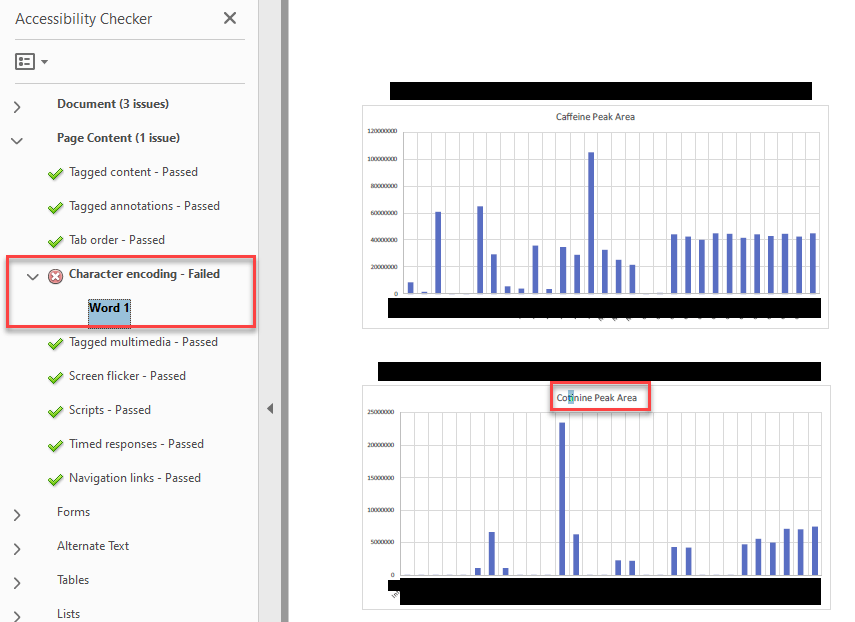Viewport: 855px width, 622px height.
Task: Open the Accessibility Checker options menu icon
Action: coord(25,62)
